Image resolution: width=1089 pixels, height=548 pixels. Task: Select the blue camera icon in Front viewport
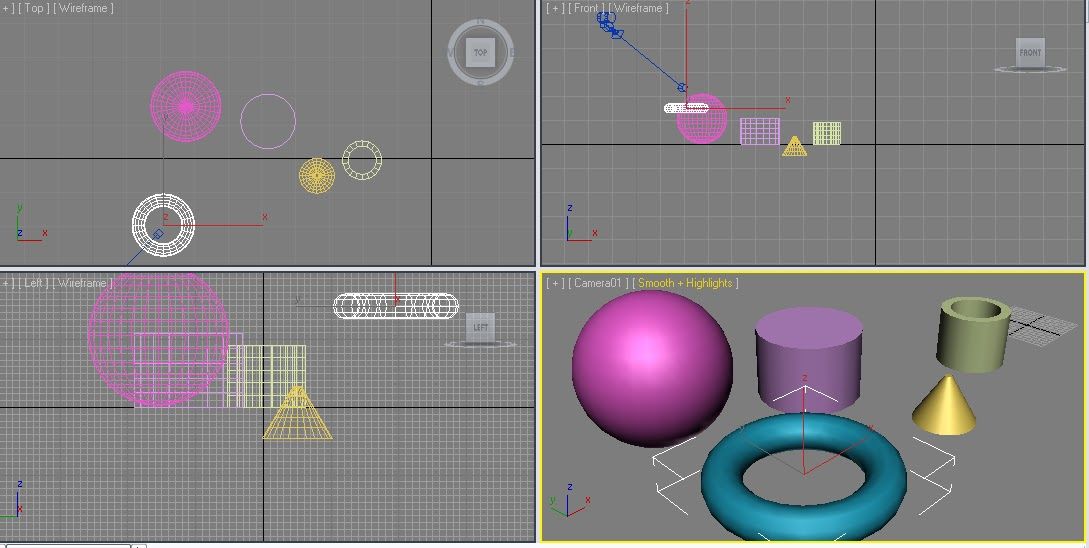[x=609, y=24]
